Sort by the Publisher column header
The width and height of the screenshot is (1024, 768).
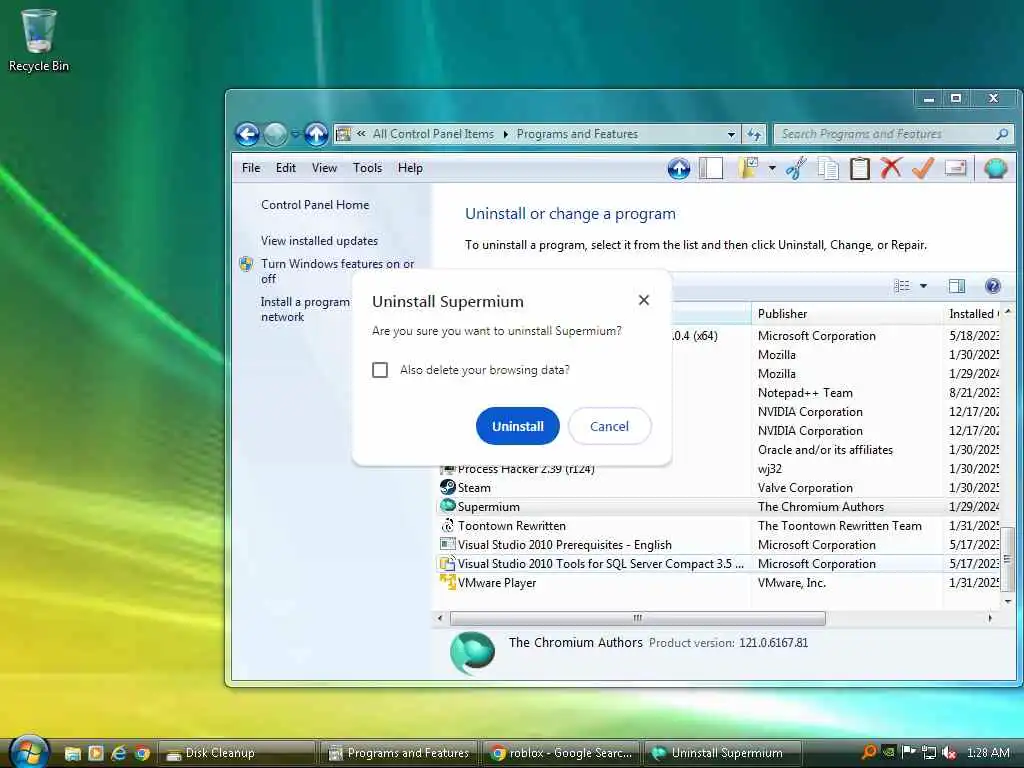coord(847,314)
